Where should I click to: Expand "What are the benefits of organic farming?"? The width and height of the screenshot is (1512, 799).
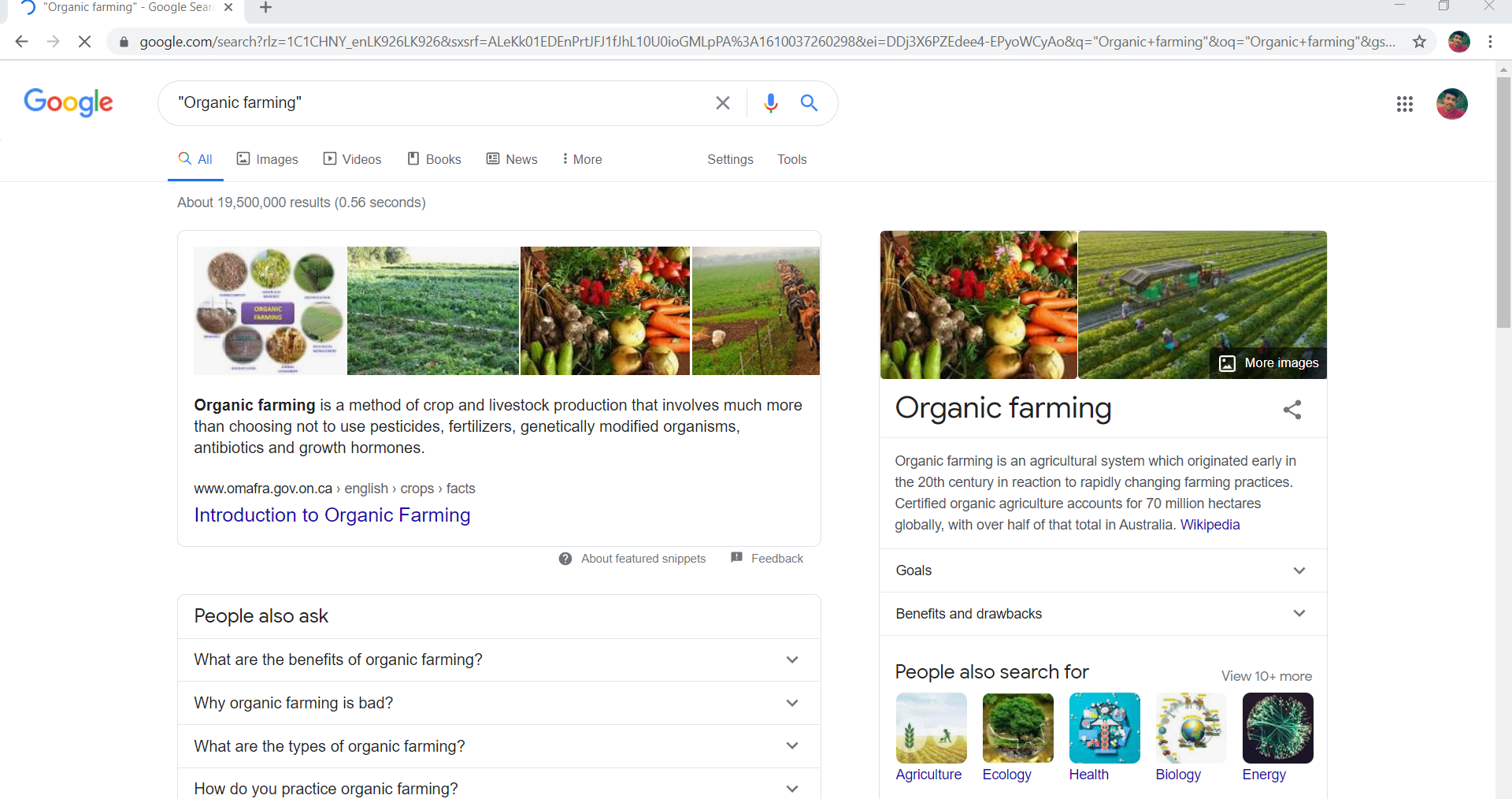pos(499,660)
